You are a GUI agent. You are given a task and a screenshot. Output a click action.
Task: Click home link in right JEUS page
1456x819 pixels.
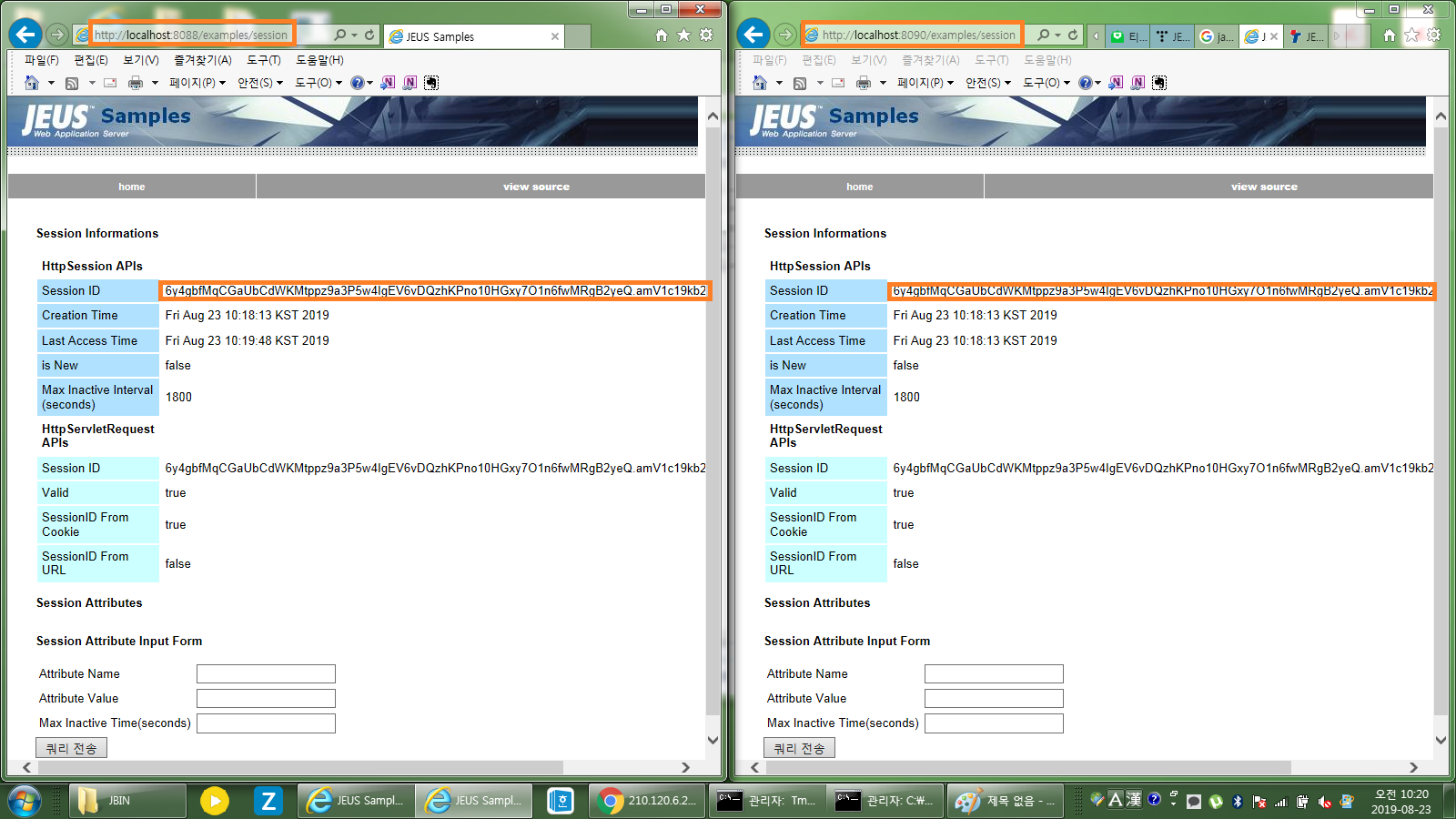click(x=860, y=187)
